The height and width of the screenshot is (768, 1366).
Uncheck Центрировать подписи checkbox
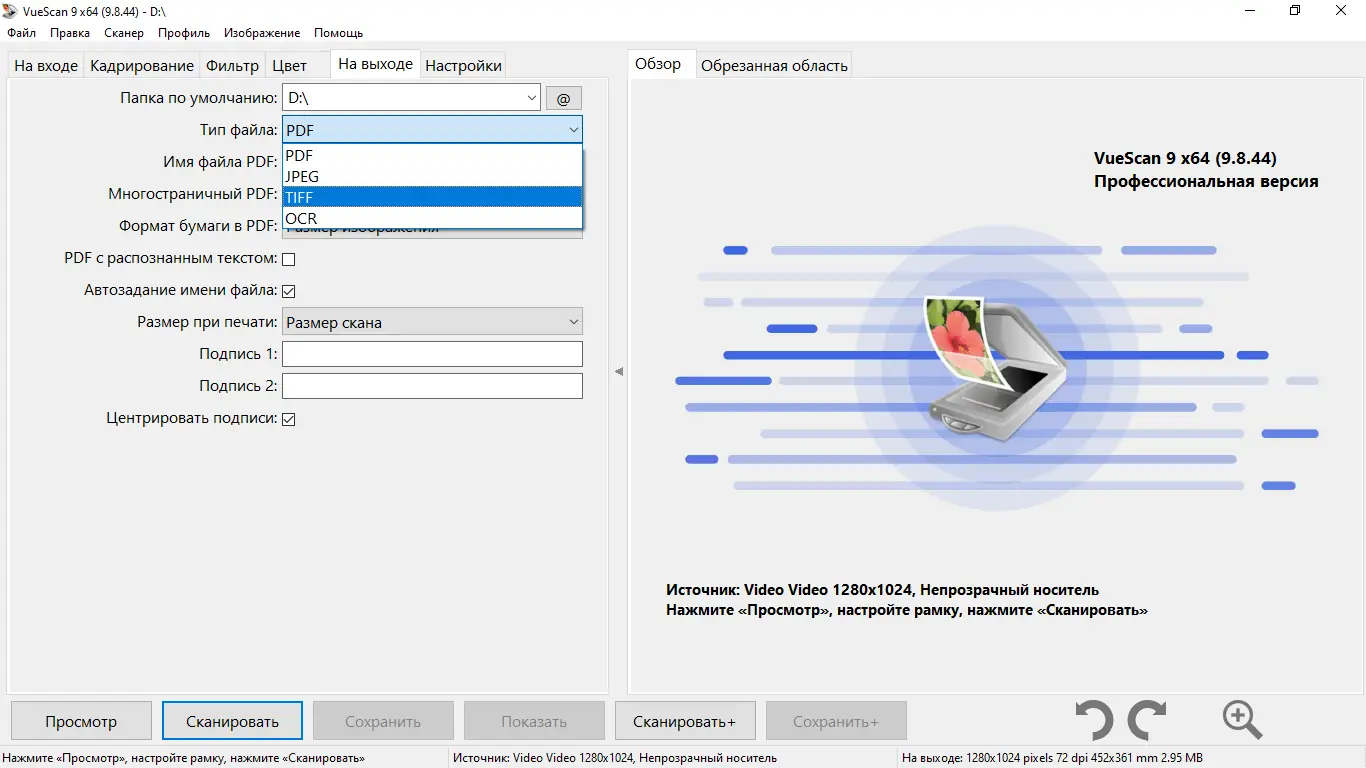click(x=289, y=419)
